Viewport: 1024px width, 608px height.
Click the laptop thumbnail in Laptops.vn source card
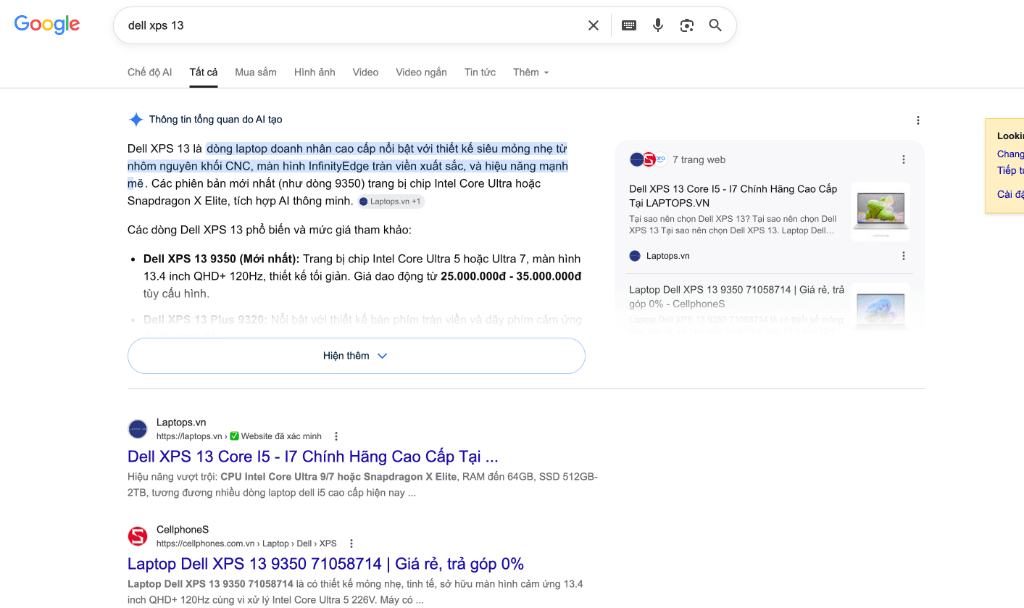pos(880,212)
